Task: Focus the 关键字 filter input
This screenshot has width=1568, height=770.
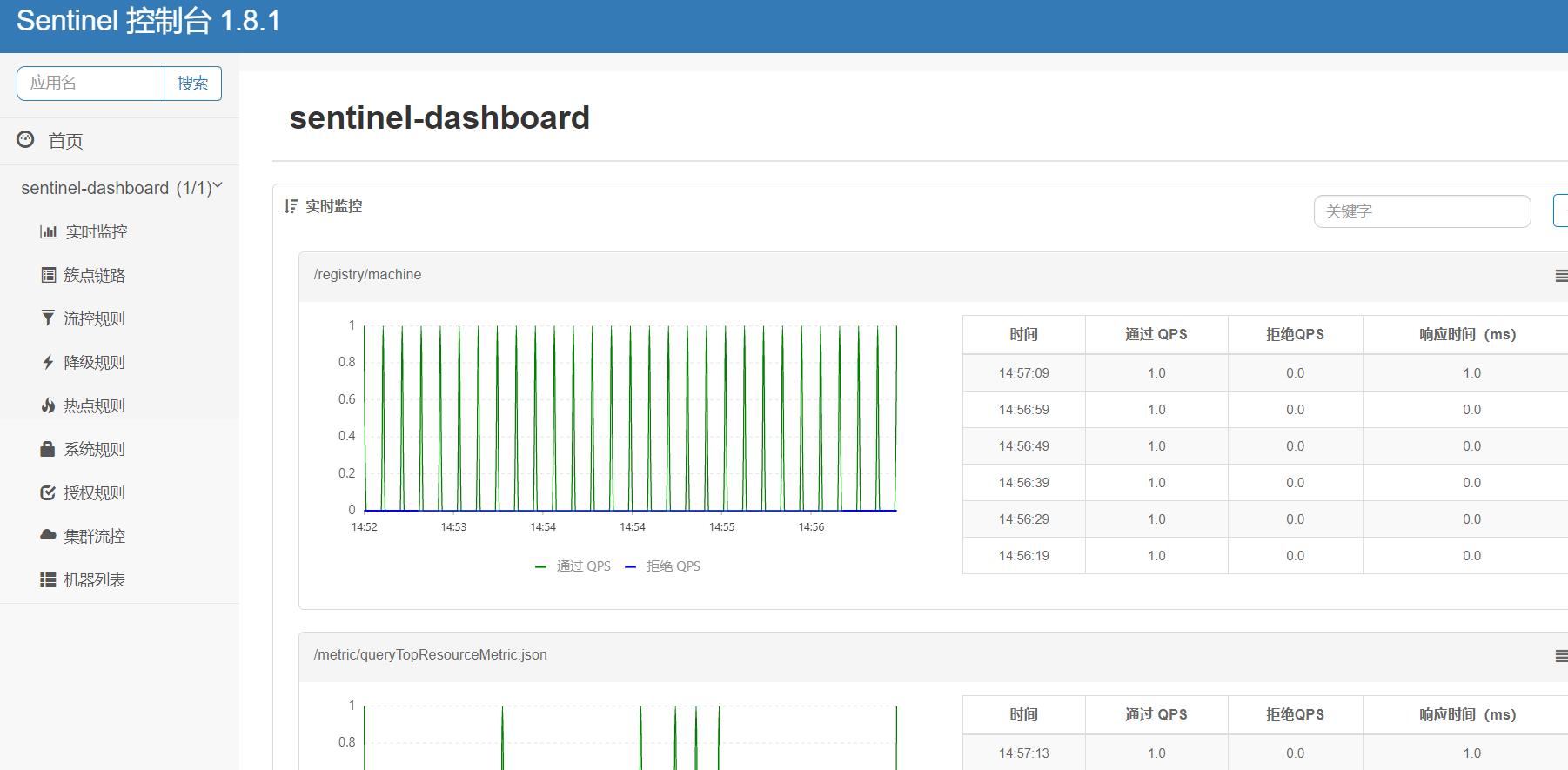Action: pos(1422,211)
